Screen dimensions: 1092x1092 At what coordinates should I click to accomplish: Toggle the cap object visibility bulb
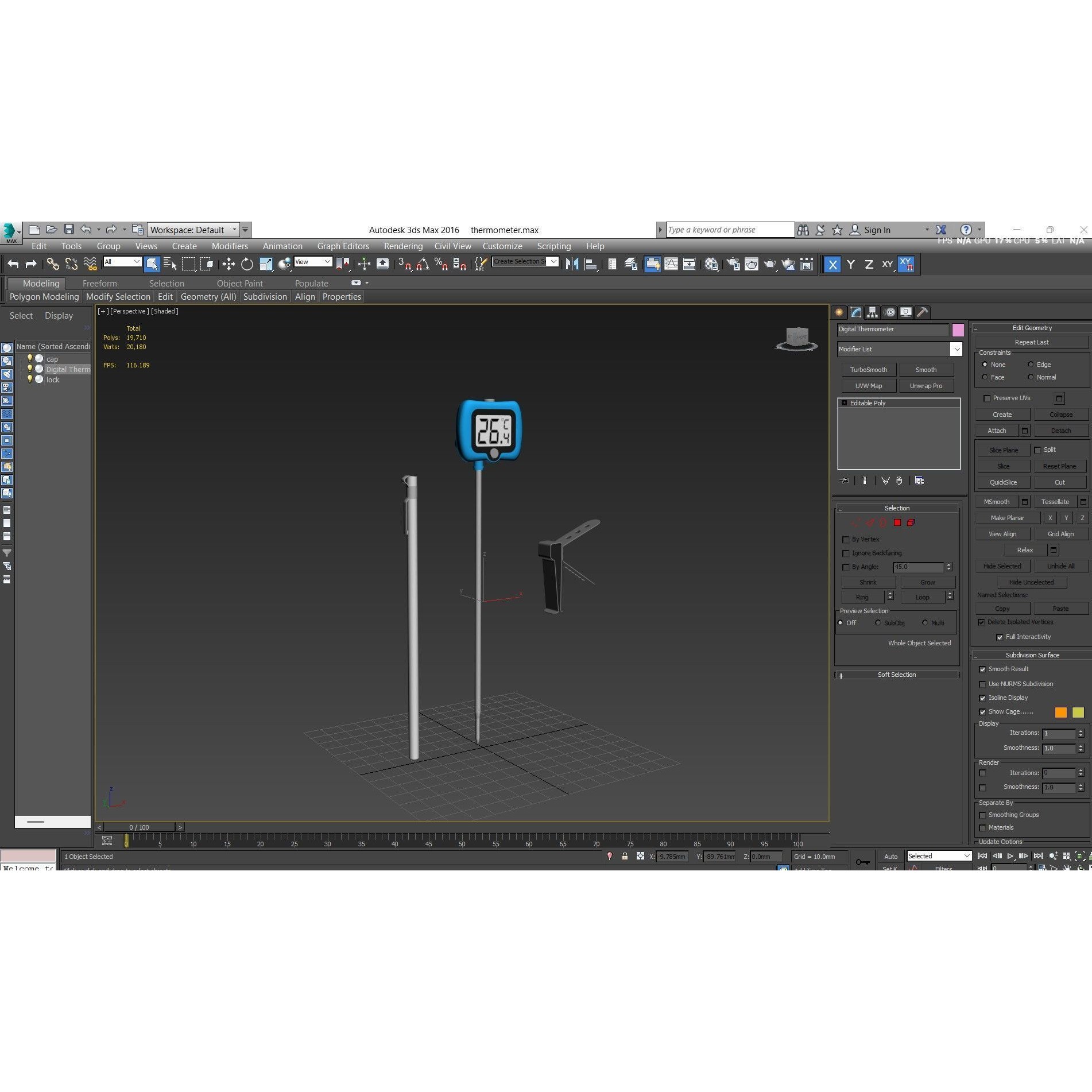30,359
